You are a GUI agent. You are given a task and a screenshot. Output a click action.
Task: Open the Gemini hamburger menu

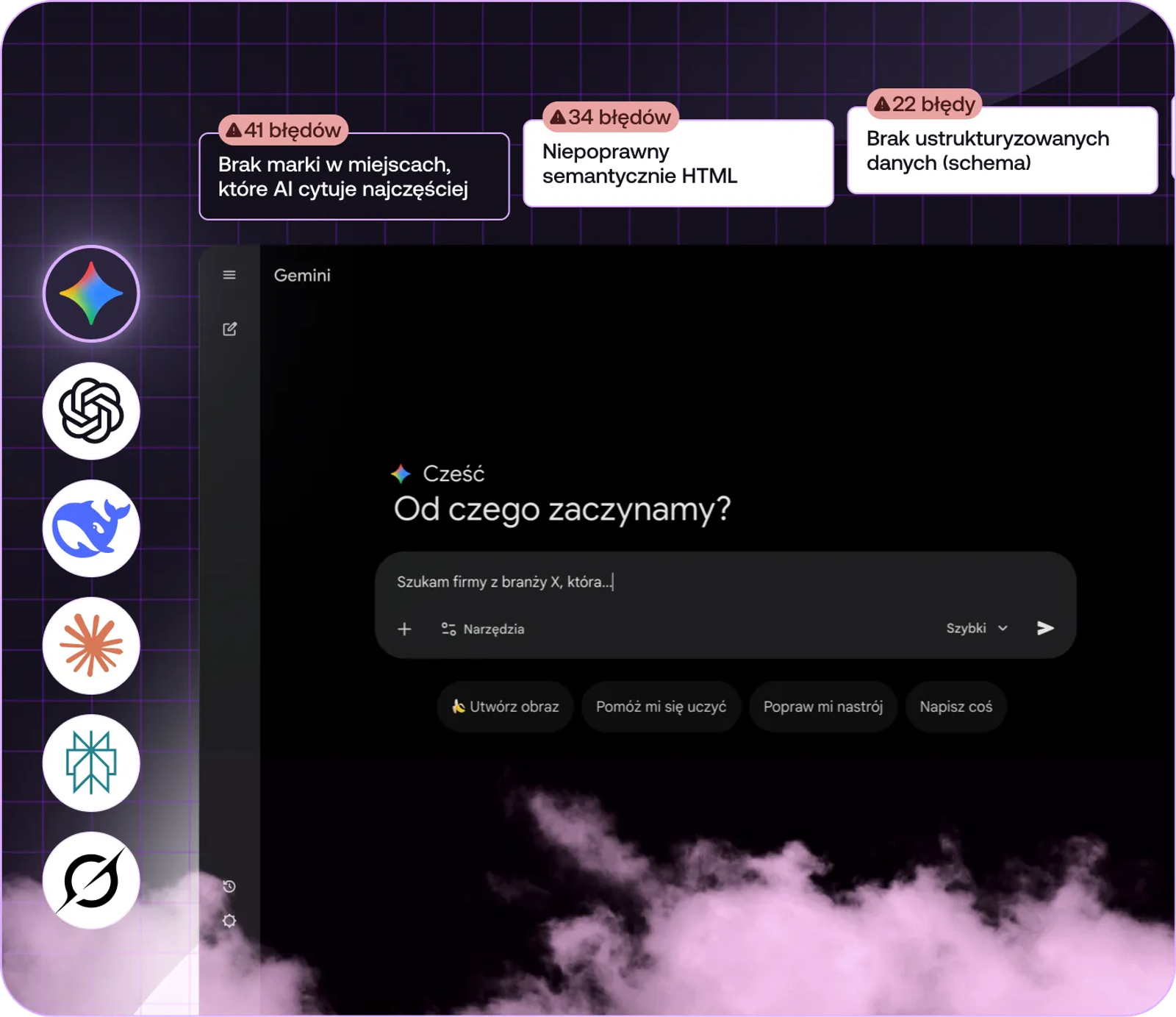pyautogui.click(x=229, y=275)
